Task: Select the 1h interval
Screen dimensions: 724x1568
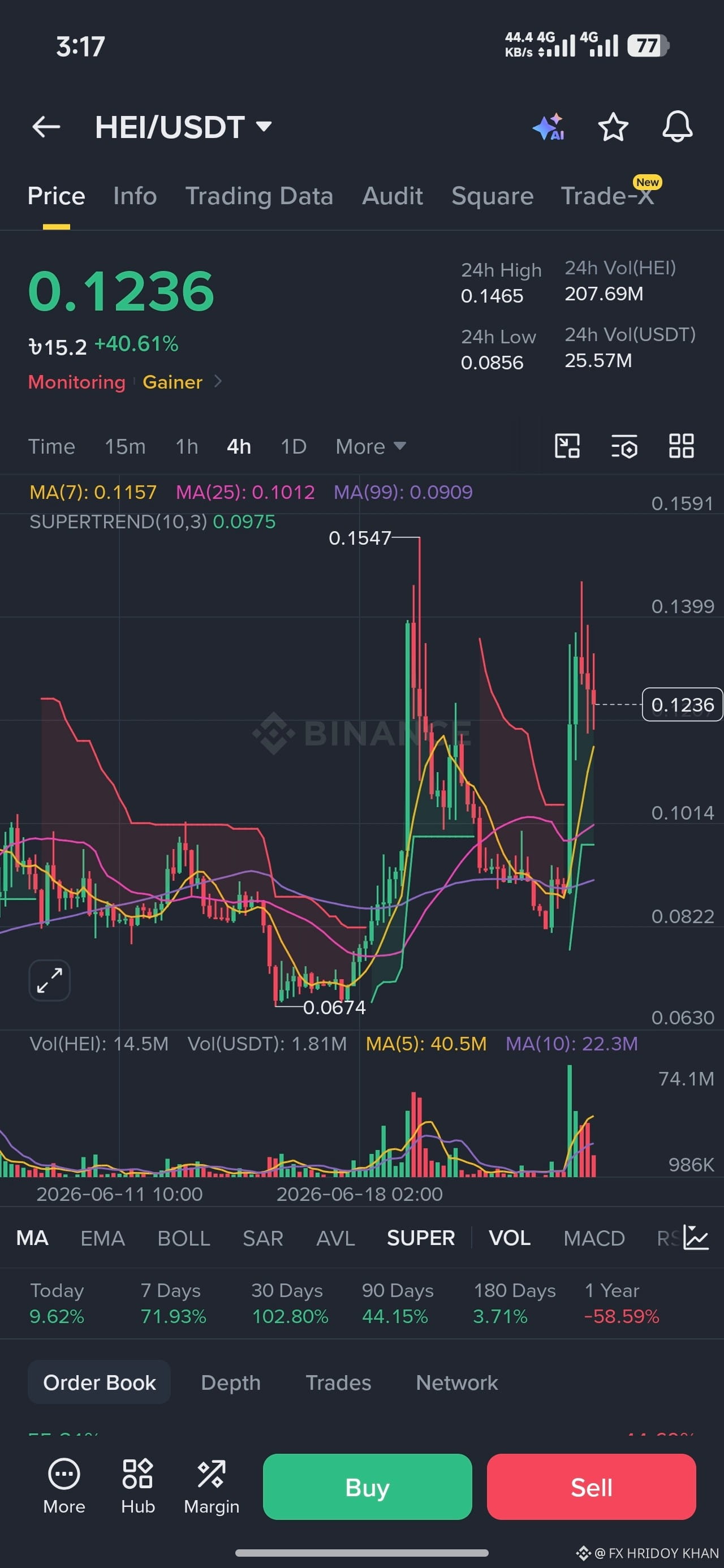Action: pyautogui.click(x=187, y=447)
